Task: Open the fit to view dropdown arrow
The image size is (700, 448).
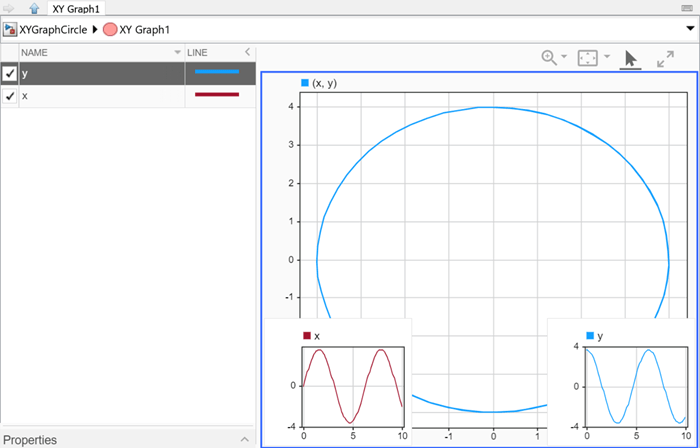Action: 607,57
